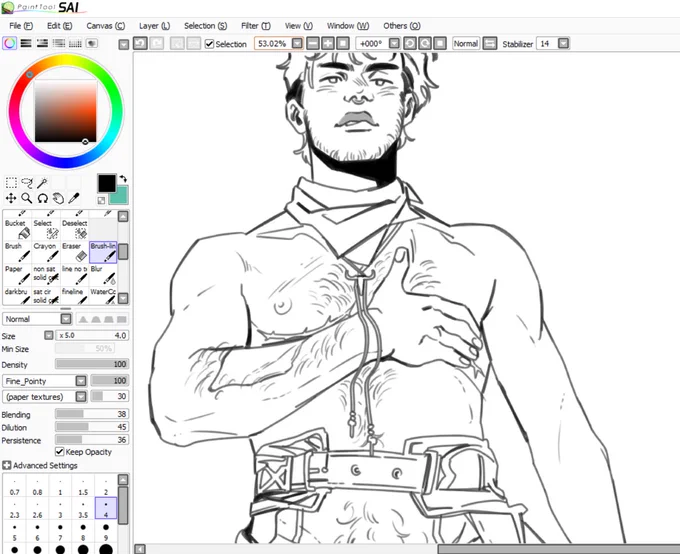Select the Eyedropper color picker tool
Viewport: 680px width, 554px height.
(x=74, y=198)
